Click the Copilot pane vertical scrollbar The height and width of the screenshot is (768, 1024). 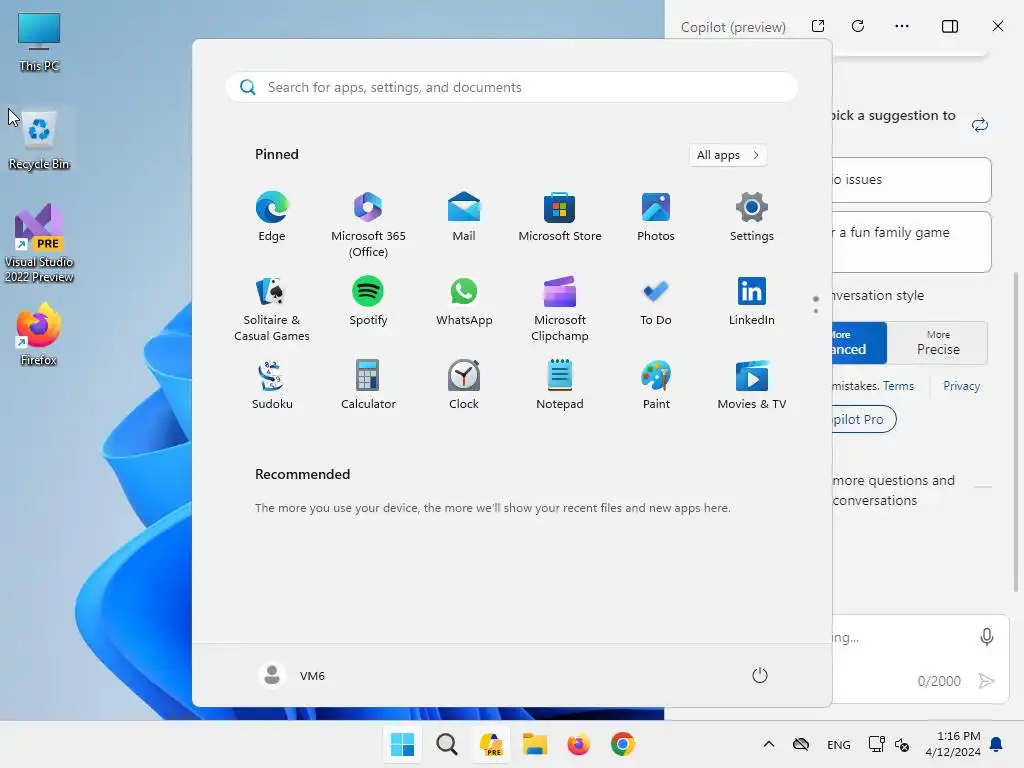[x=1016, y=431]
